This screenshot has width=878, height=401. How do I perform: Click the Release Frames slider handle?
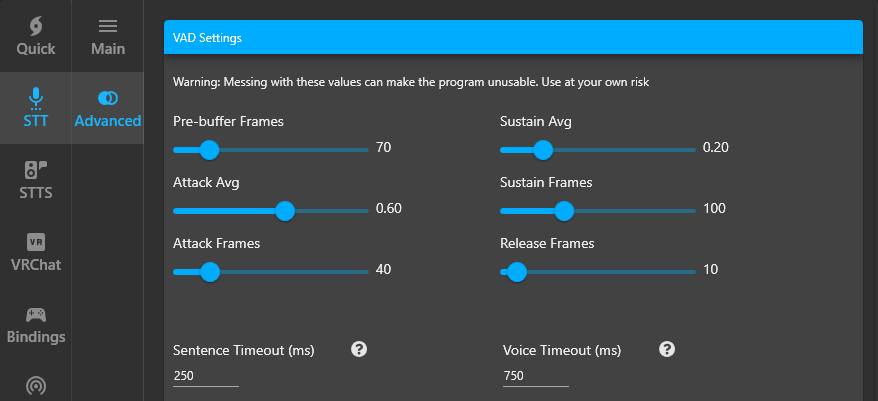tap(517, 272)
